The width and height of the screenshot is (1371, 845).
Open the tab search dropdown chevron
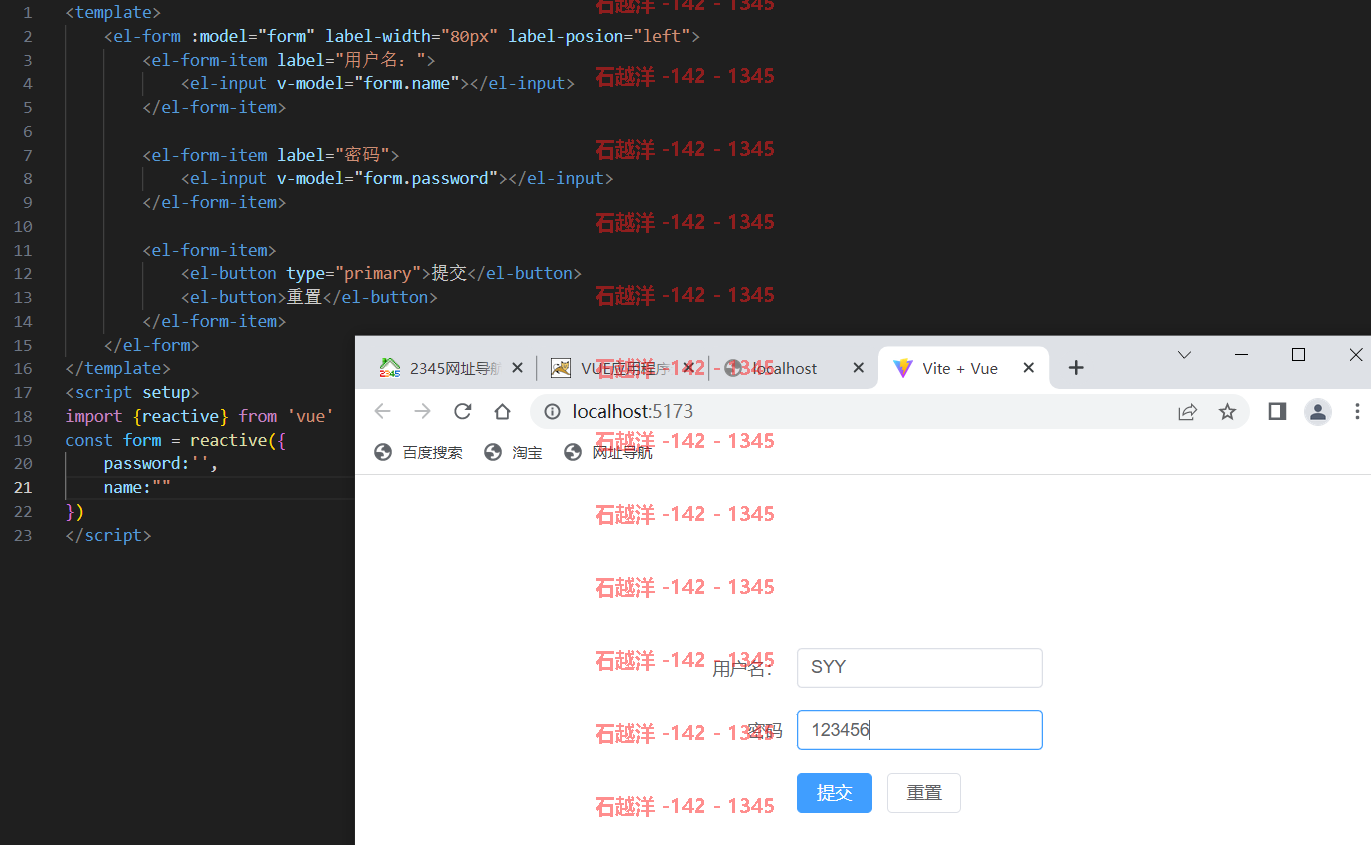pos(1184,355)
